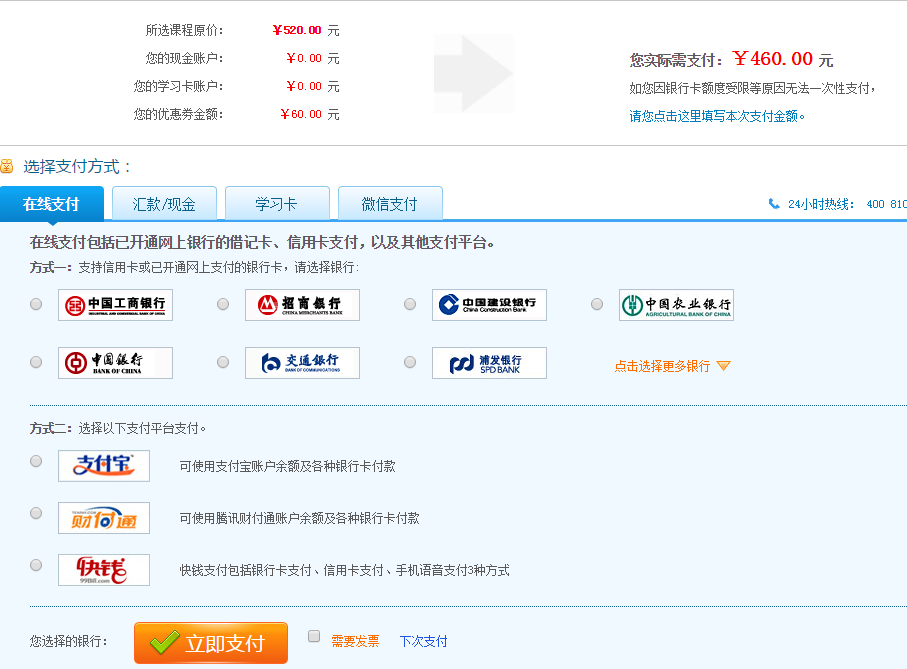Viewport: 907px width, 669px height.
Task: Click the 支付宝 Alipay logo
Action: click(x=104, y=465)
